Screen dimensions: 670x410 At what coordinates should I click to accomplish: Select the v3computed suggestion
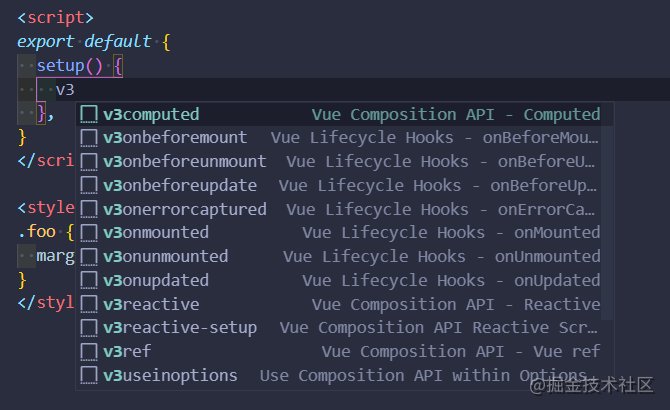pyautogui.click(x=151, y=114)
